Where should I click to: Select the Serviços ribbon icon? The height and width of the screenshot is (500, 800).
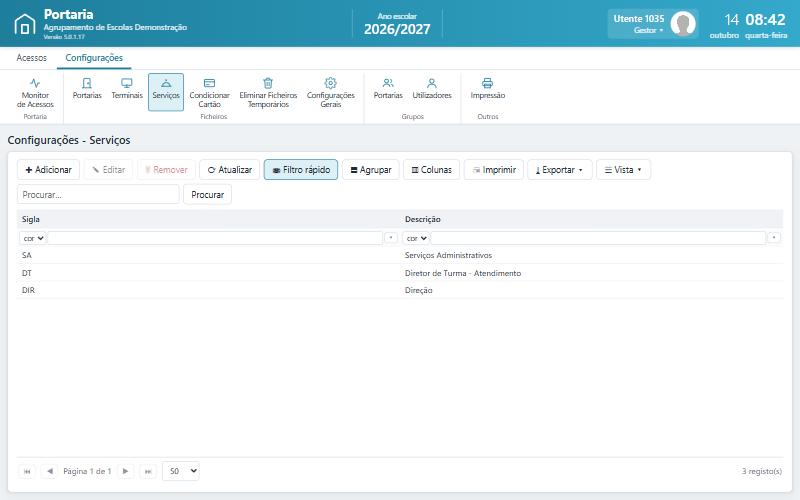[166, 92]
